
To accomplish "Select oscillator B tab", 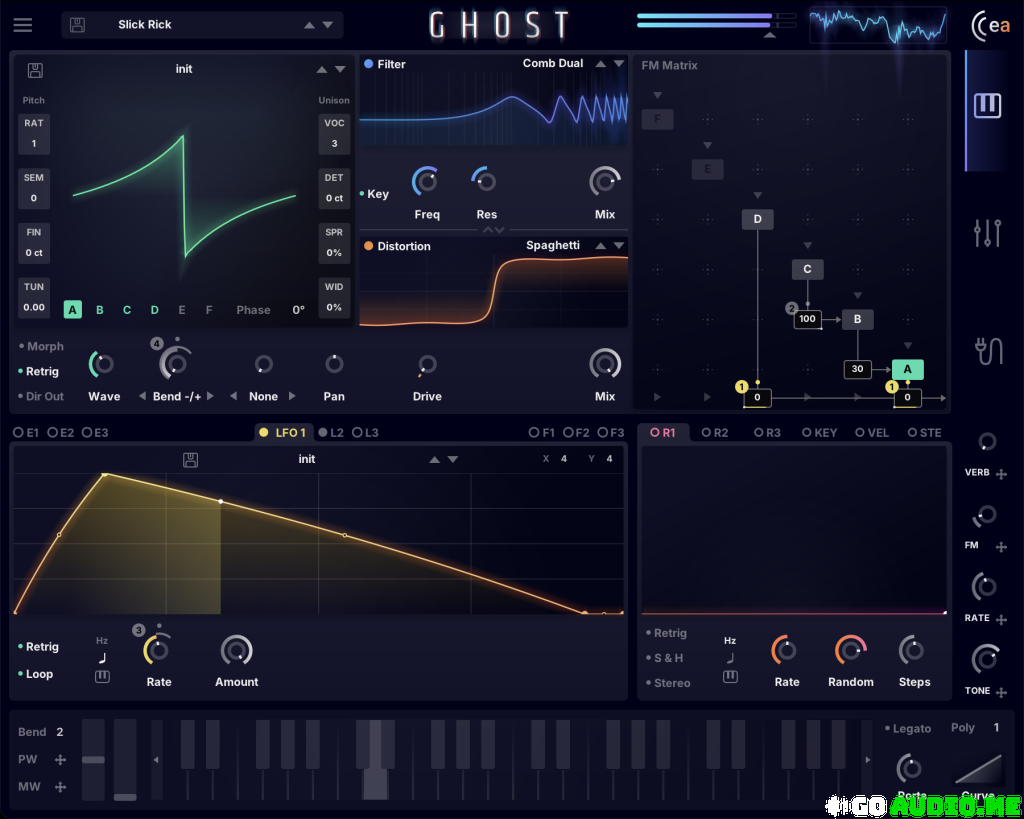I will click(x=99, y=310).
